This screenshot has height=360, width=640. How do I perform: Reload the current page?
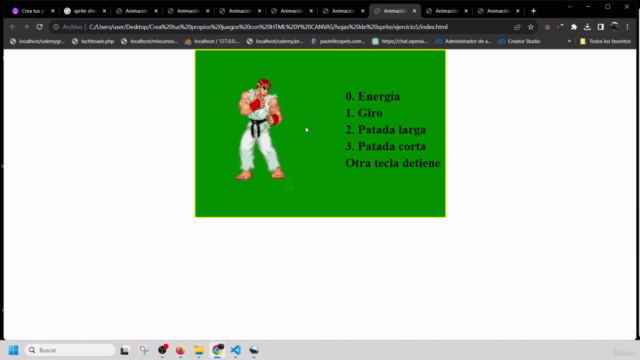pyautogui.click(x=40, y=27)
